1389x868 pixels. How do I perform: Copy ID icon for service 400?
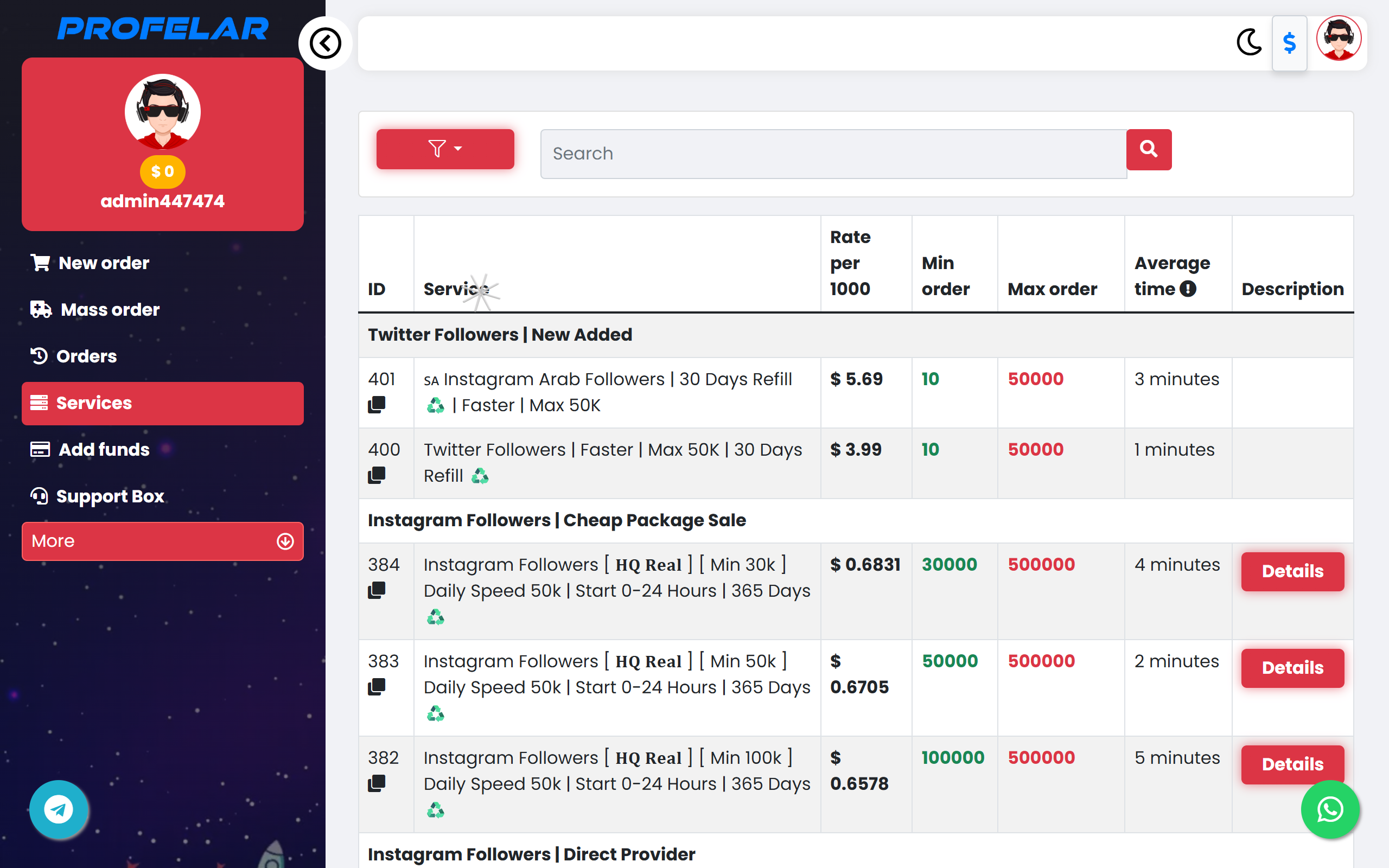pyautogui.click(x=377, y=475)
